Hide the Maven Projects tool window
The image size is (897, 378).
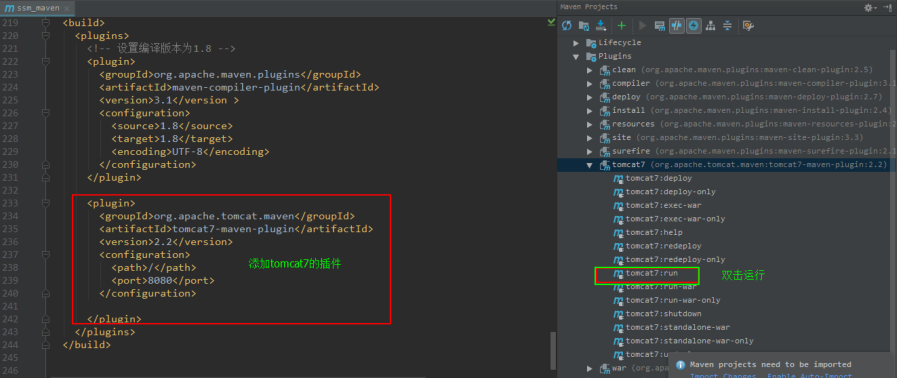click(x=888, y=7)
